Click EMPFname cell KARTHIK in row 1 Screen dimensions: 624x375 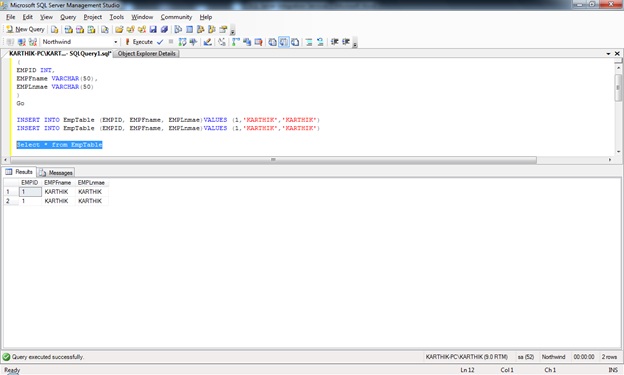tap(58, 192)
